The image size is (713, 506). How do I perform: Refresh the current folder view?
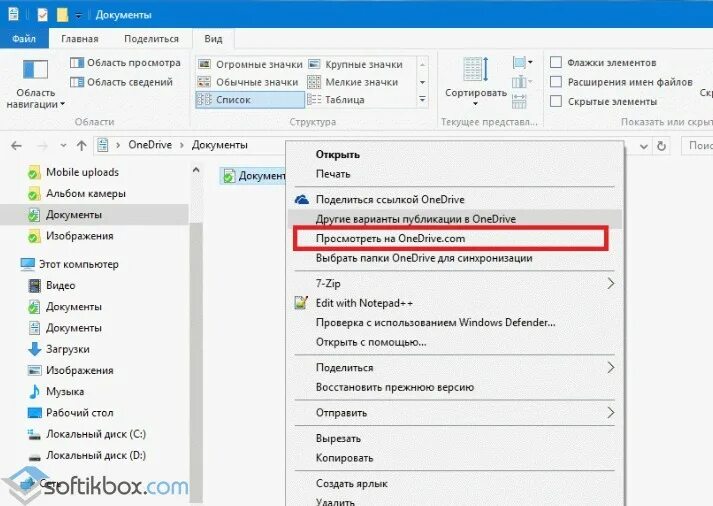(661, 146)
